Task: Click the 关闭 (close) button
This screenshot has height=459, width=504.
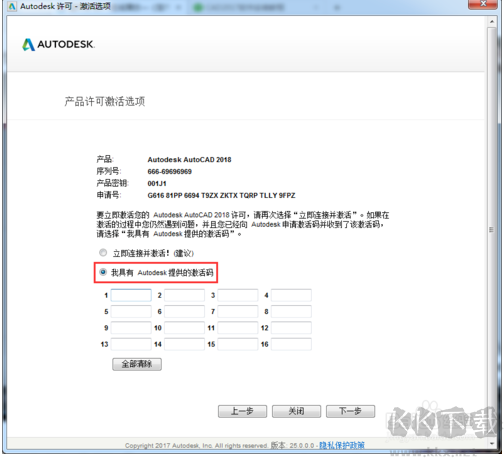Action: point(296,411)
